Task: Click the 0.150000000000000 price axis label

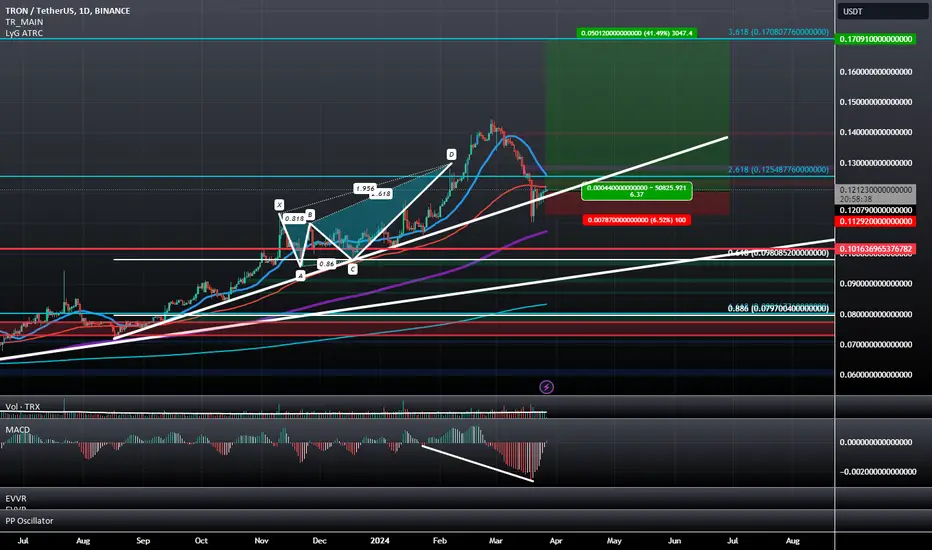Action: click(876, 102)
